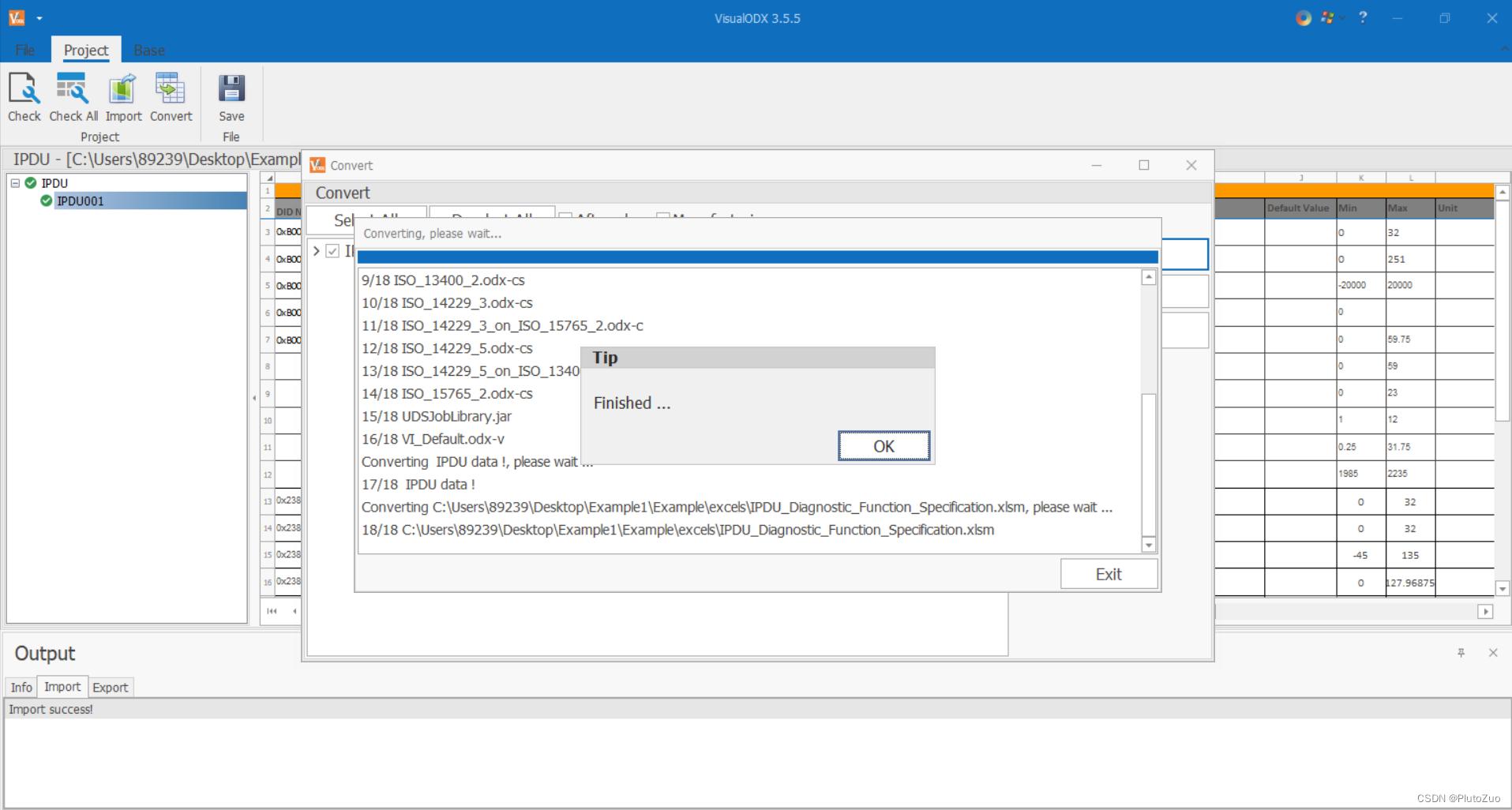1512x810 pixels.
Task: Maximize the Convert dialog window
Action: 1143,165
